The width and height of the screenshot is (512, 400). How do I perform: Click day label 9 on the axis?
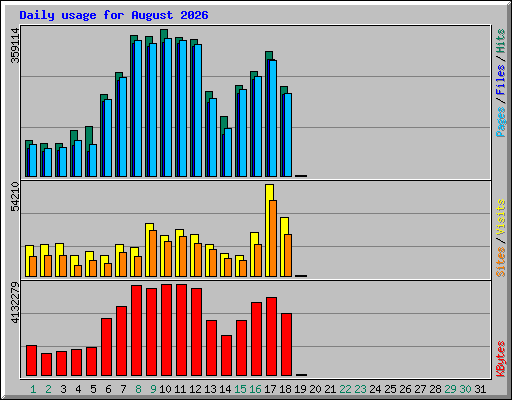[153, 389]
